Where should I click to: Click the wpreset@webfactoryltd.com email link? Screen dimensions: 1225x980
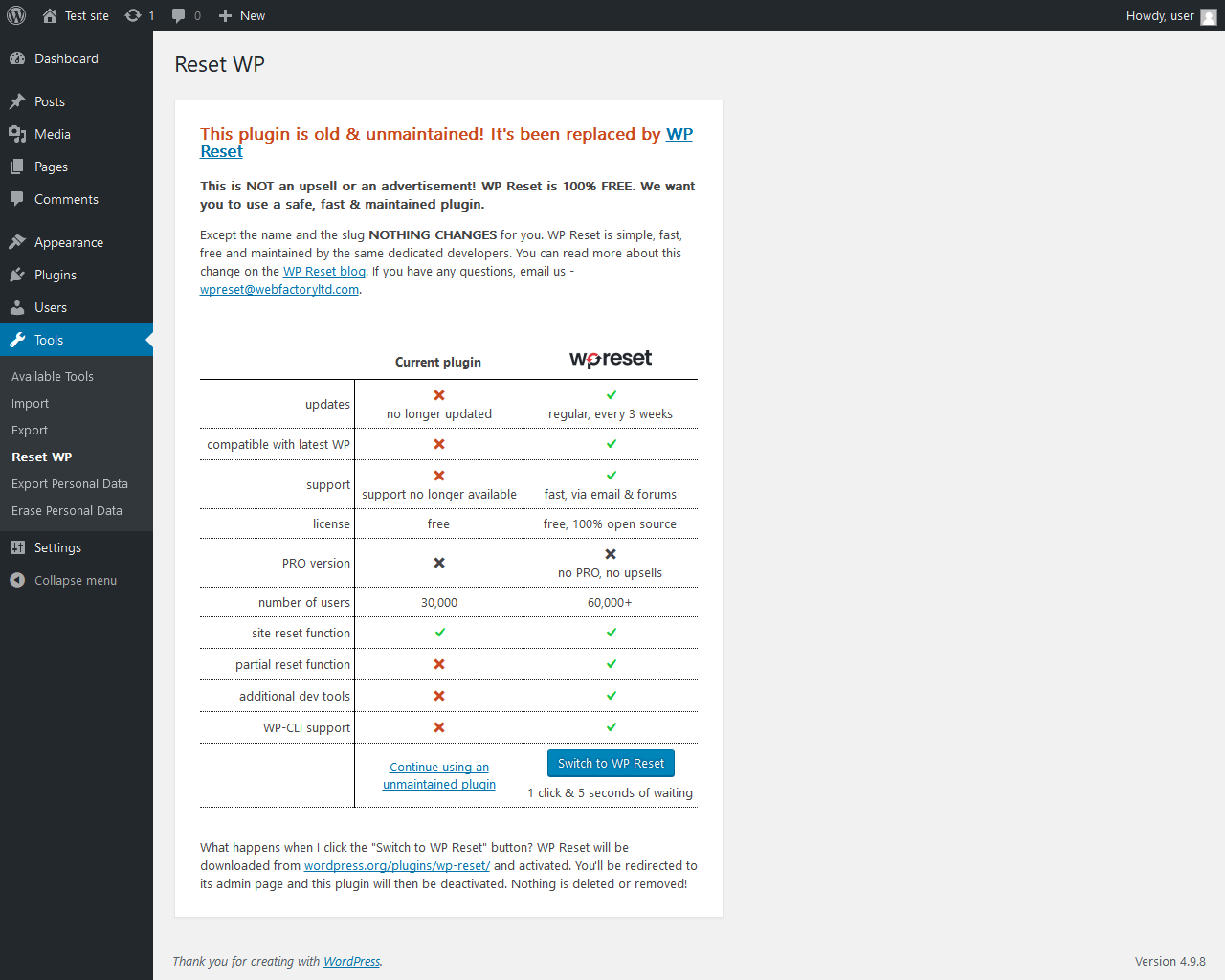(x=279, y=289)
